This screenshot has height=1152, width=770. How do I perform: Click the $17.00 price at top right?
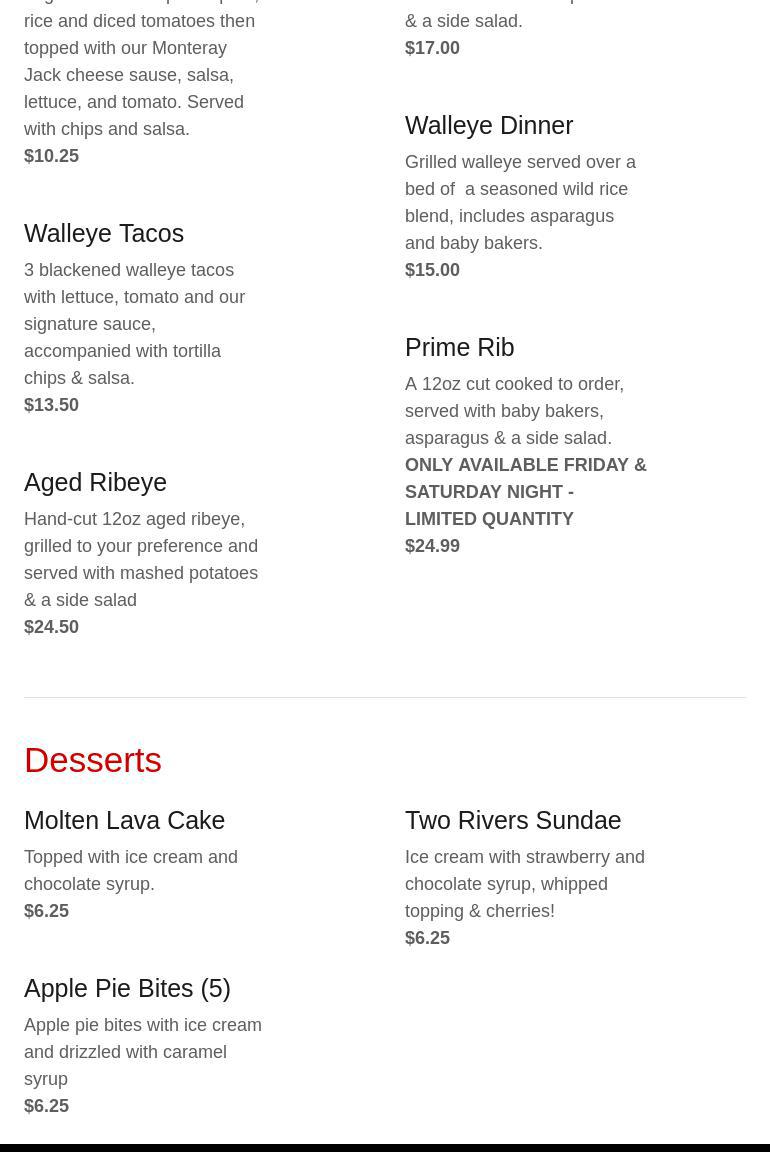click(432, 48)
